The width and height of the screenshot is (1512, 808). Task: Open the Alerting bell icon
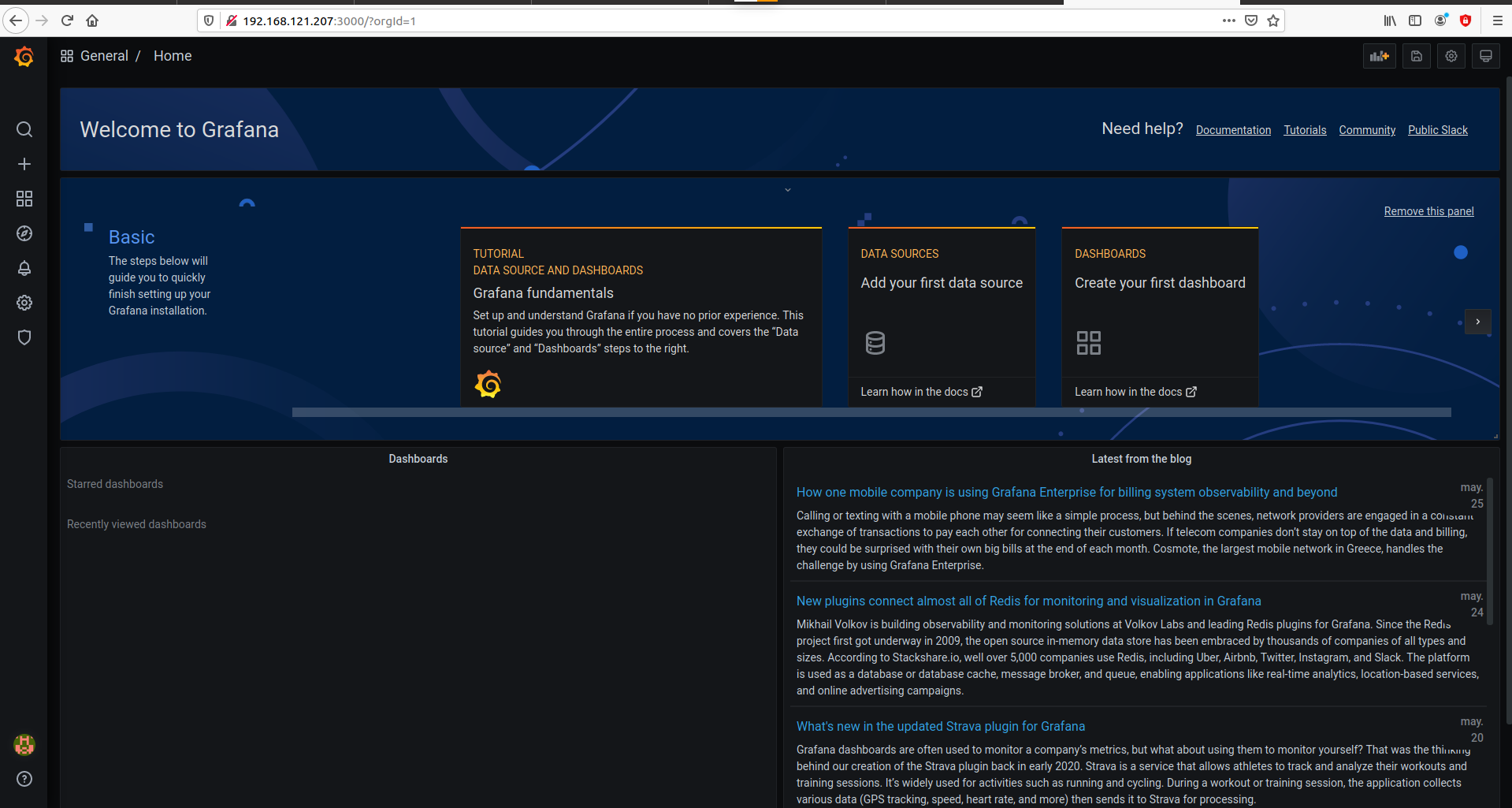tap(24, 268)
